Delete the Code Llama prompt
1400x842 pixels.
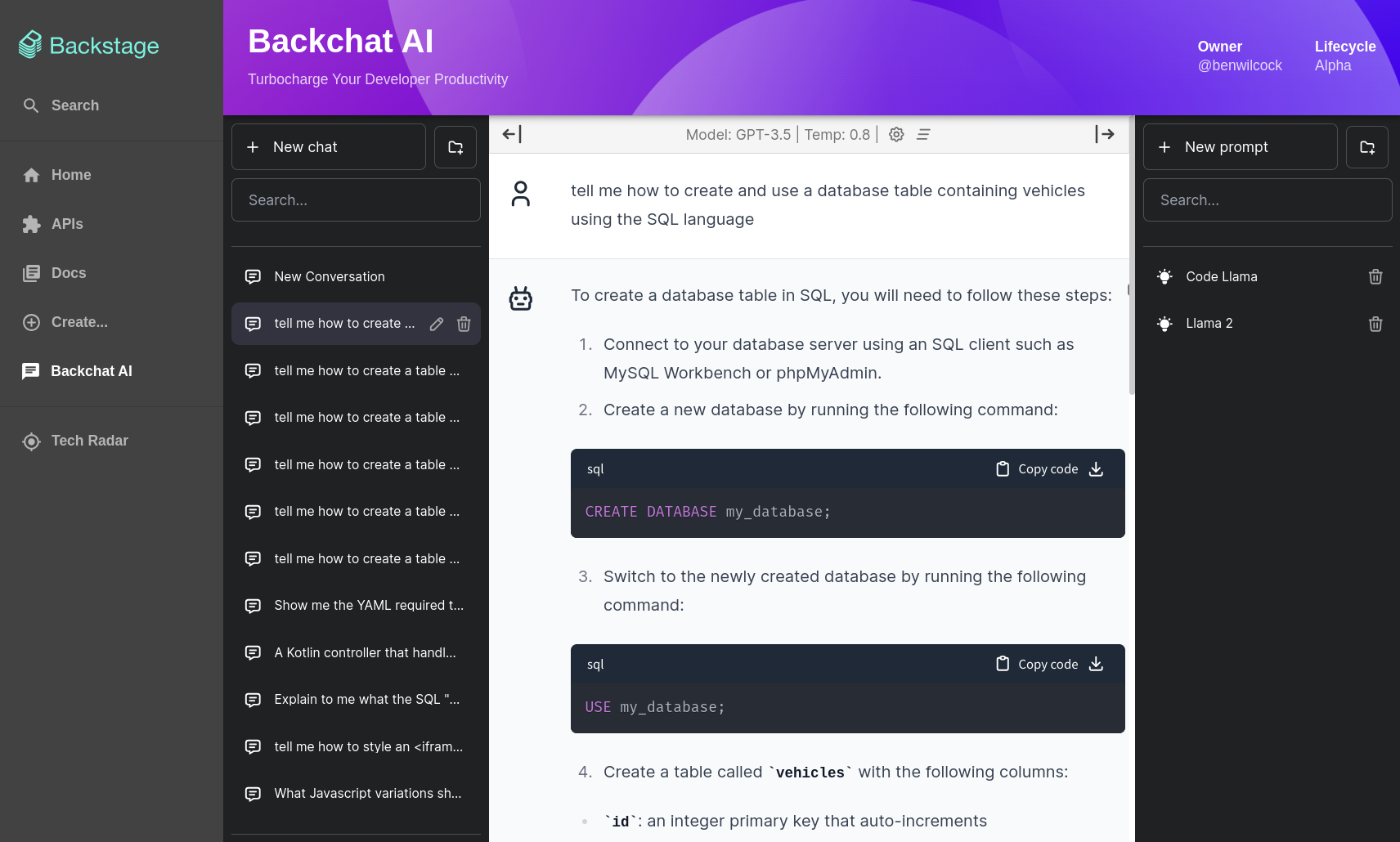point(1375,277)
